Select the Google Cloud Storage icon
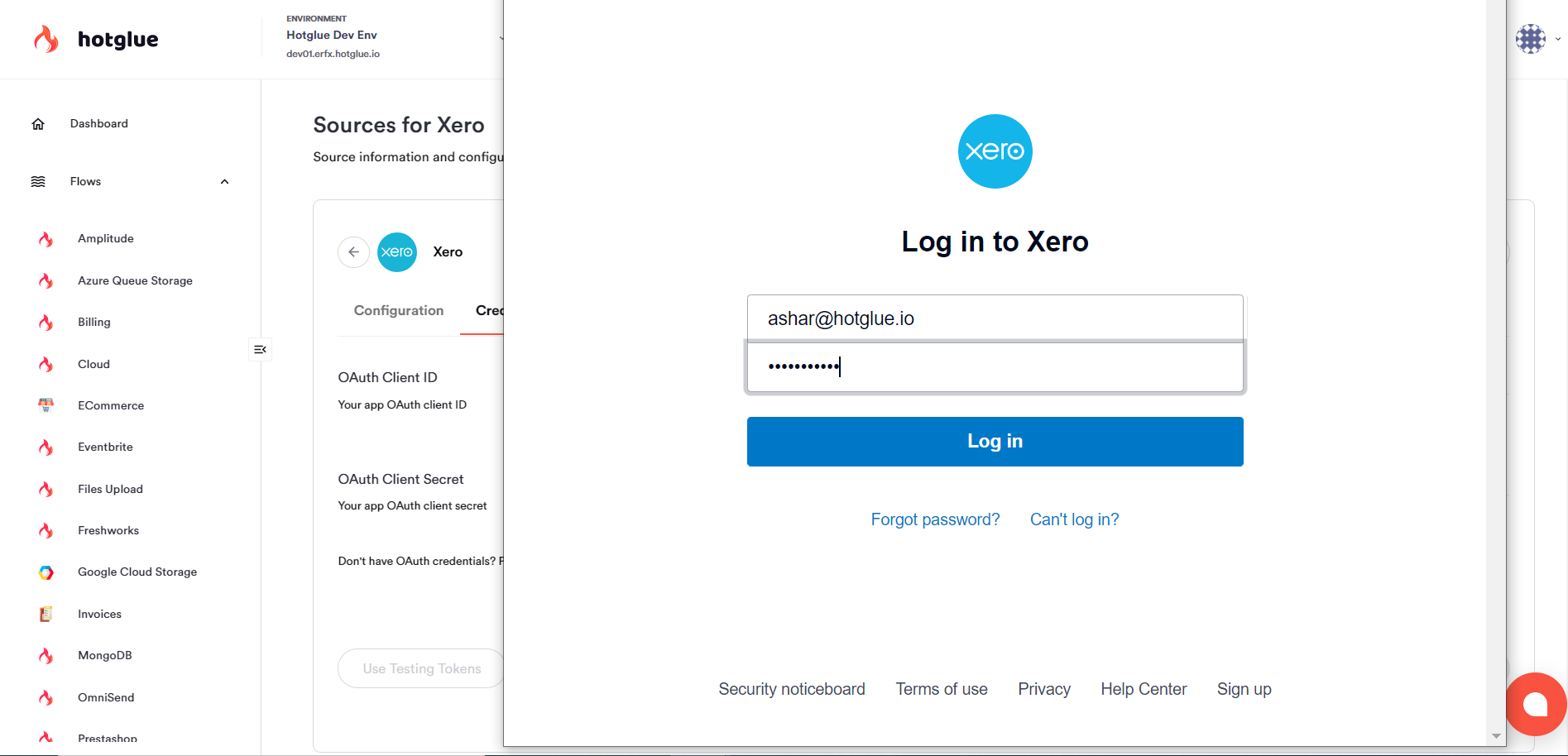The width and height of the screenshot is (1568, 756). [x=46, y=572]
